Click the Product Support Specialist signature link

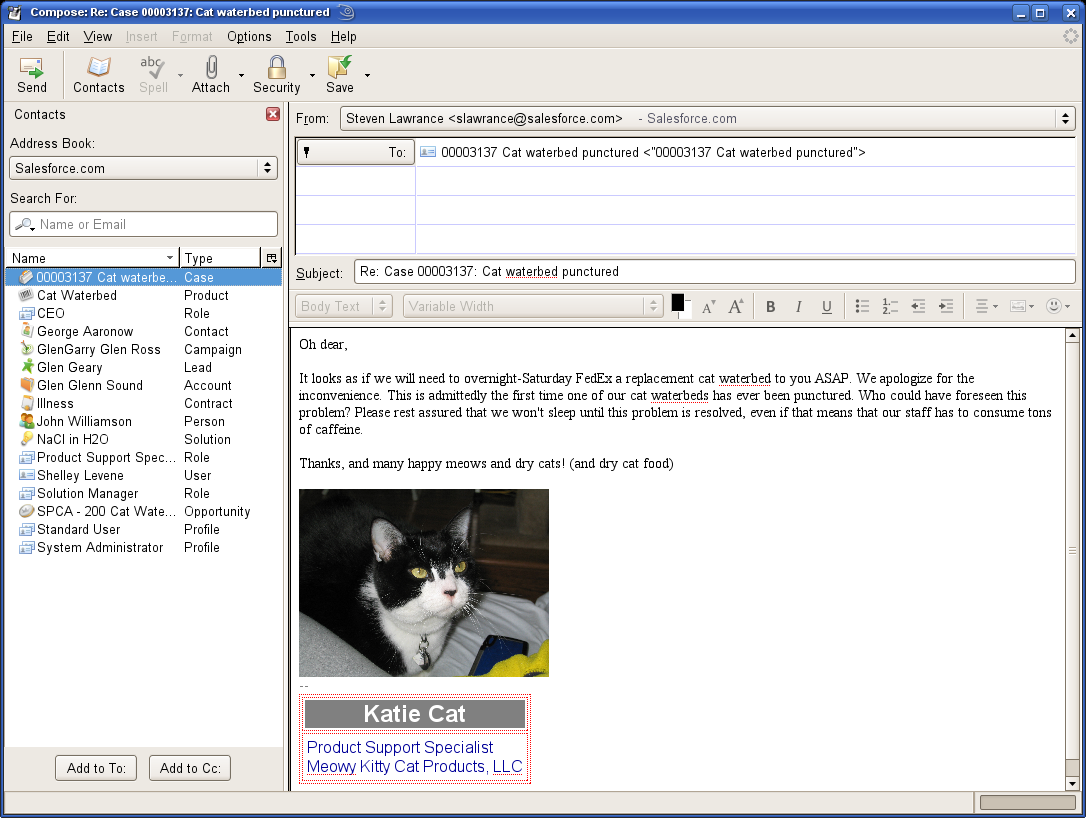click(400, 747)
